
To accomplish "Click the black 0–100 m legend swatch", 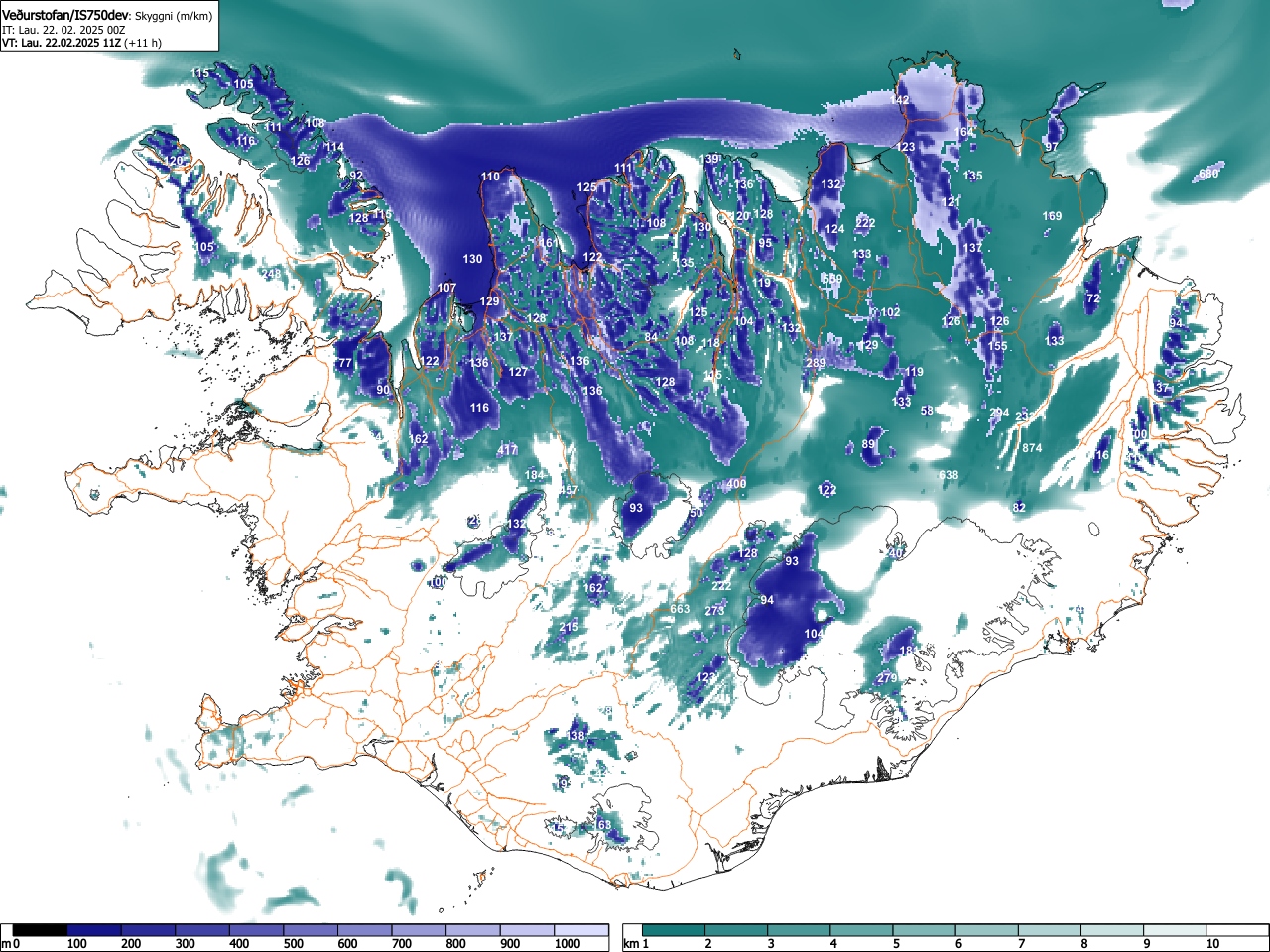I will coord(40,930).
